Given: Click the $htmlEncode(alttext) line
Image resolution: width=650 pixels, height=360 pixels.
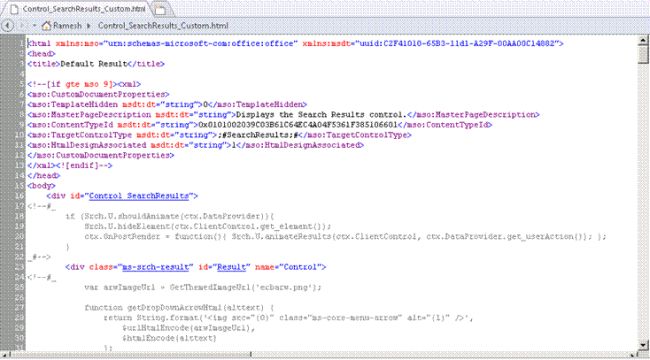Looking at the screenshot, I should click(x=170, y=338).
